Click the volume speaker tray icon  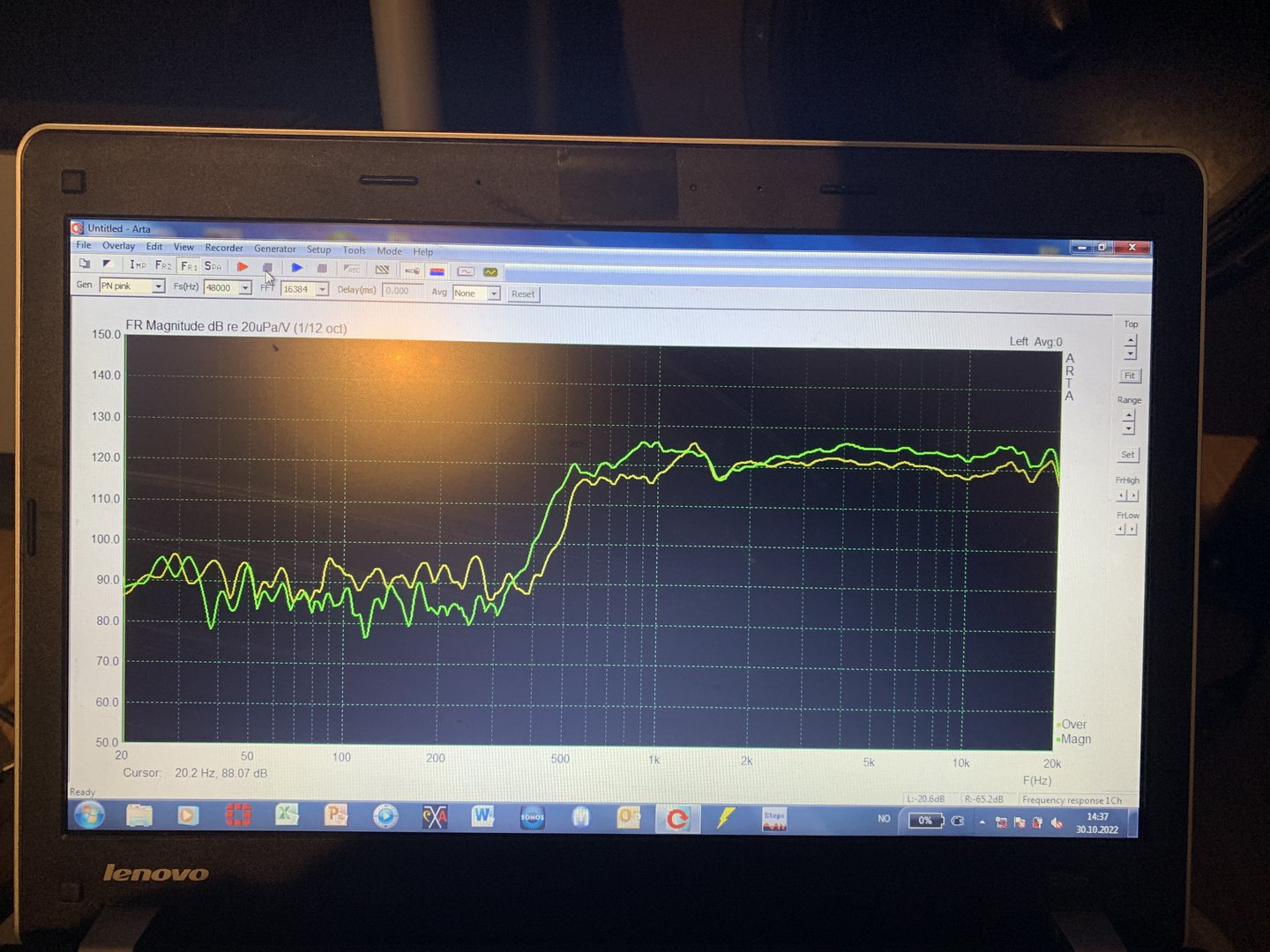click(x=1056, y=822)
